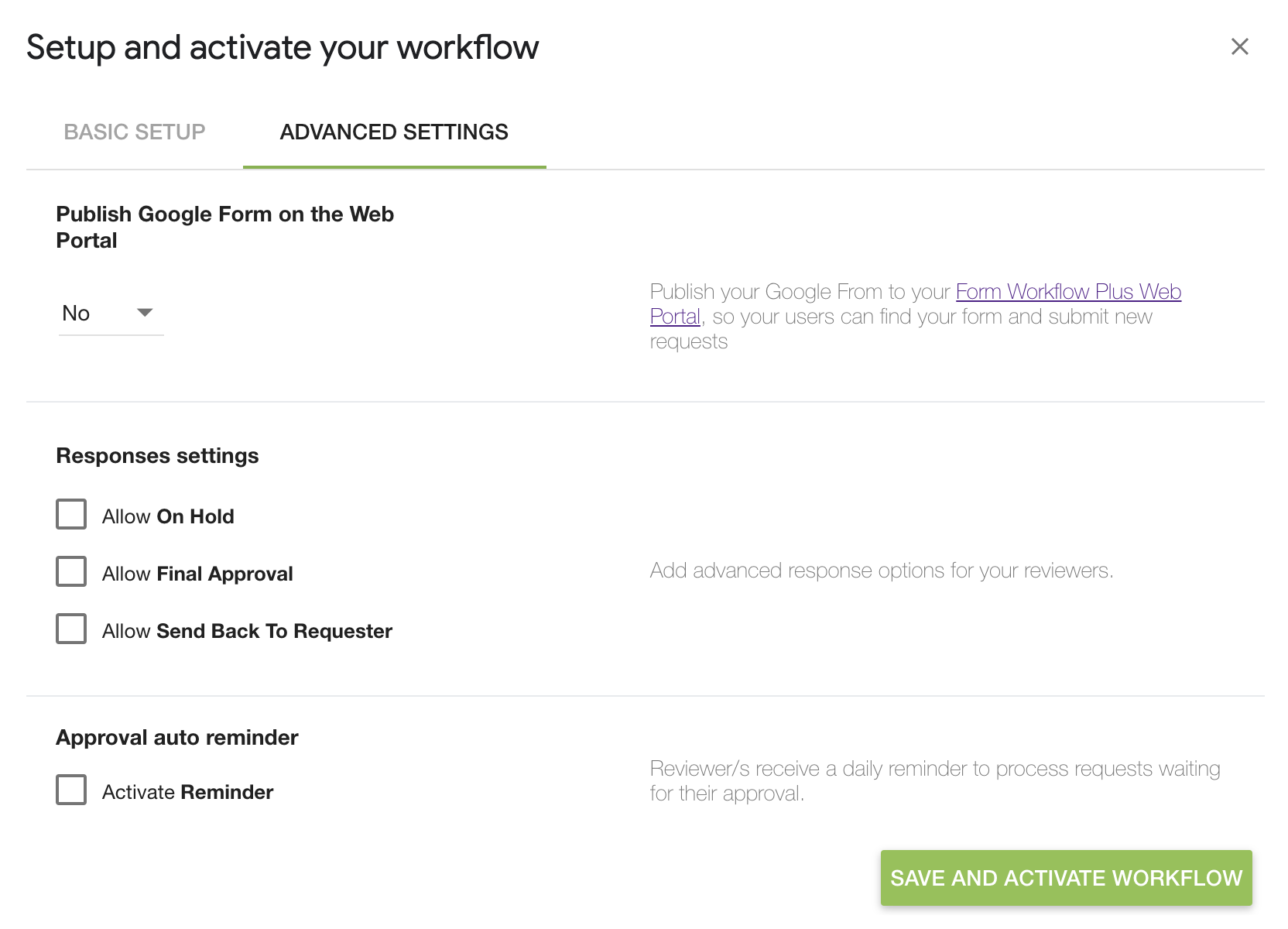Switch to the Basic Setup tab
The image size is (1288, 929).
[x=135, y=132]
